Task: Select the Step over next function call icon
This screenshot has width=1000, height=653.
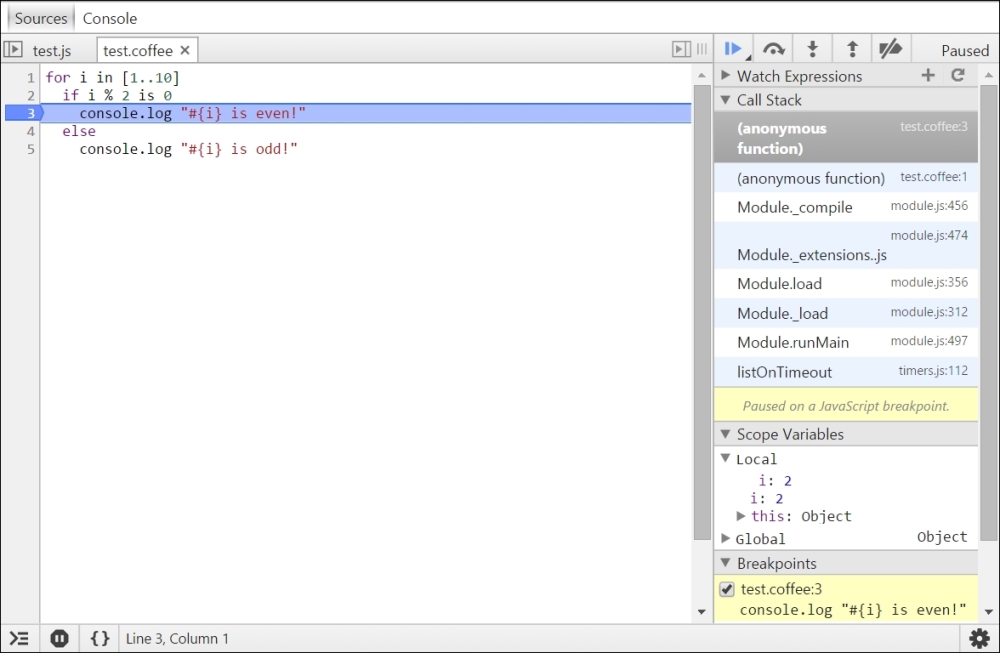Action: pyautogui.click(x=772, y=47)
